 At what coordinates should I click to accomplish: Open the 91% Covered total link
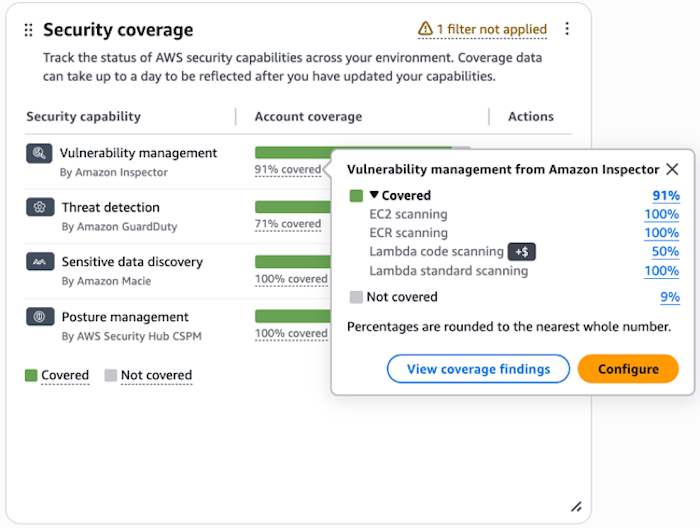tap(666, 196)
